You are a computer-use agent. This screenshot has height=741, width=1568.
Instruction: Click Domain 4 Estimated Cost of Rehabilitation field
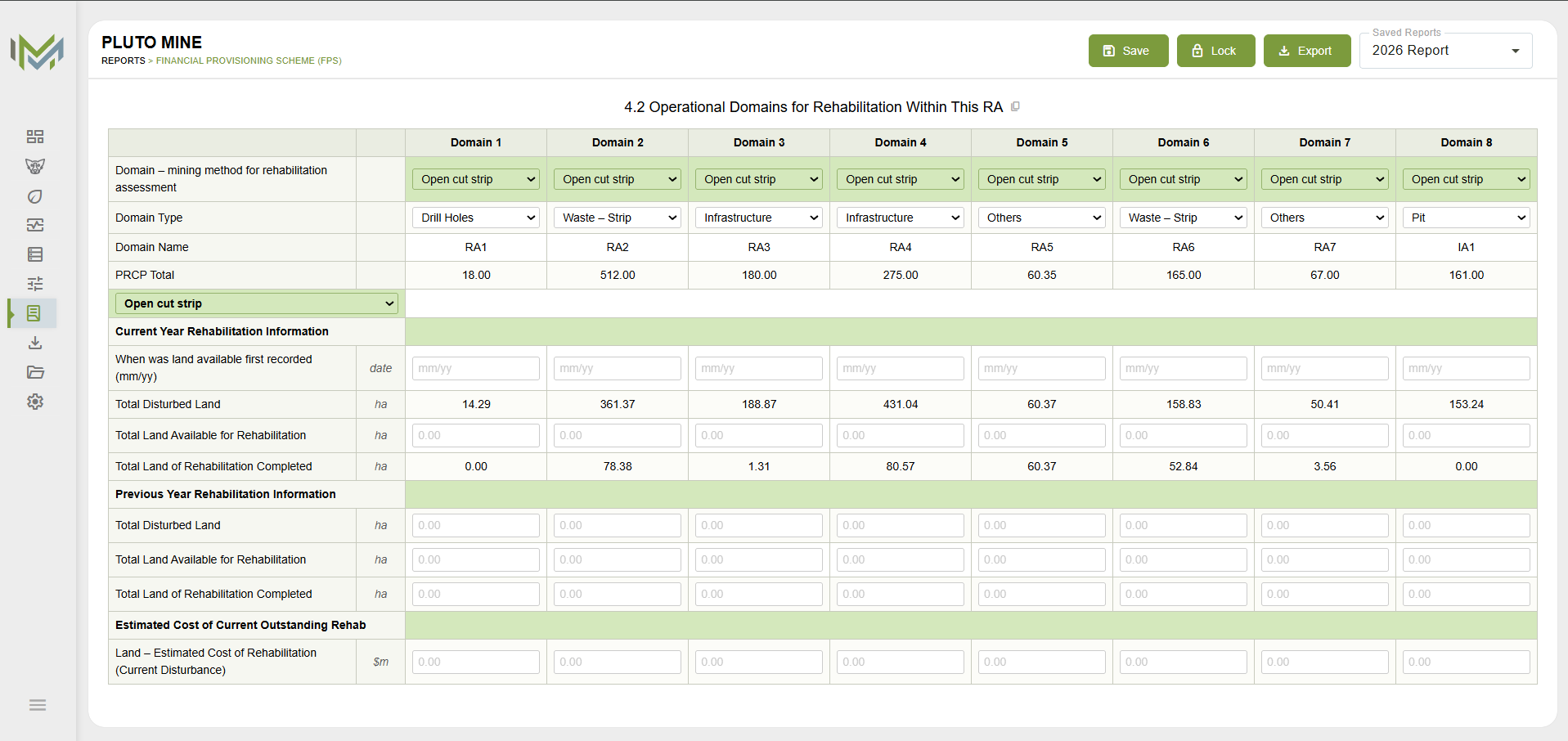[x=901, y=662]
